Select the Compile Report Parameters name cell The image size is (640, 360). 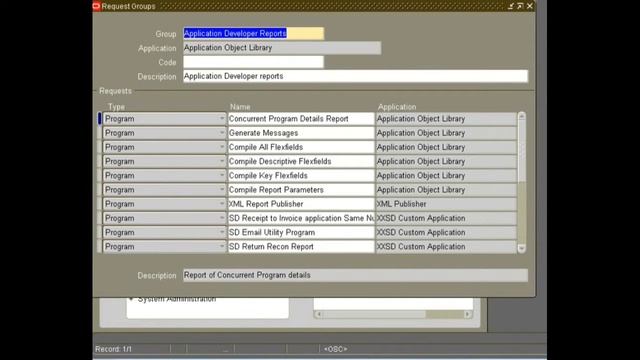point(301,190)
